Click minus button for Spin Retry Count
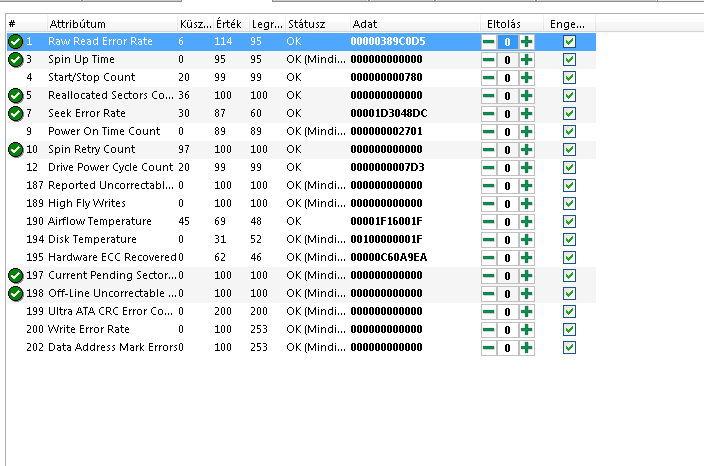Viewport: 704px width, 466px height. pyautogui.click(x=488, y=149)
